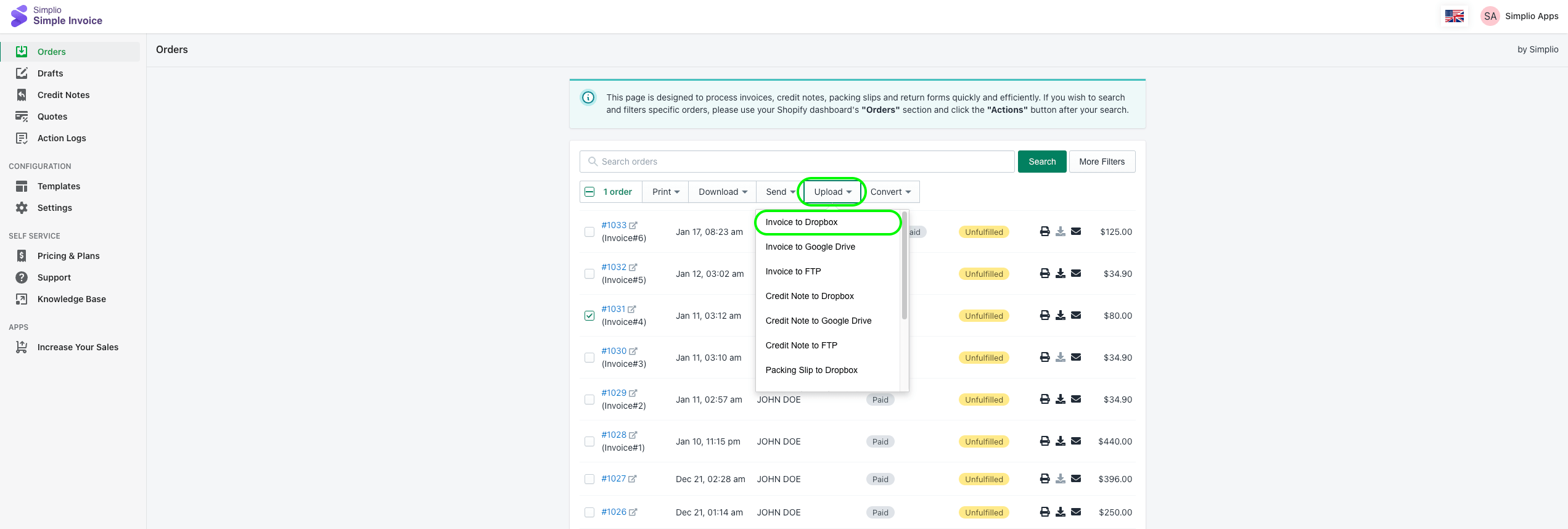Print order #1028 with printer icon
Image resolution: width=1568 pixels, height=529 pixels.
tap(1045, 441)
